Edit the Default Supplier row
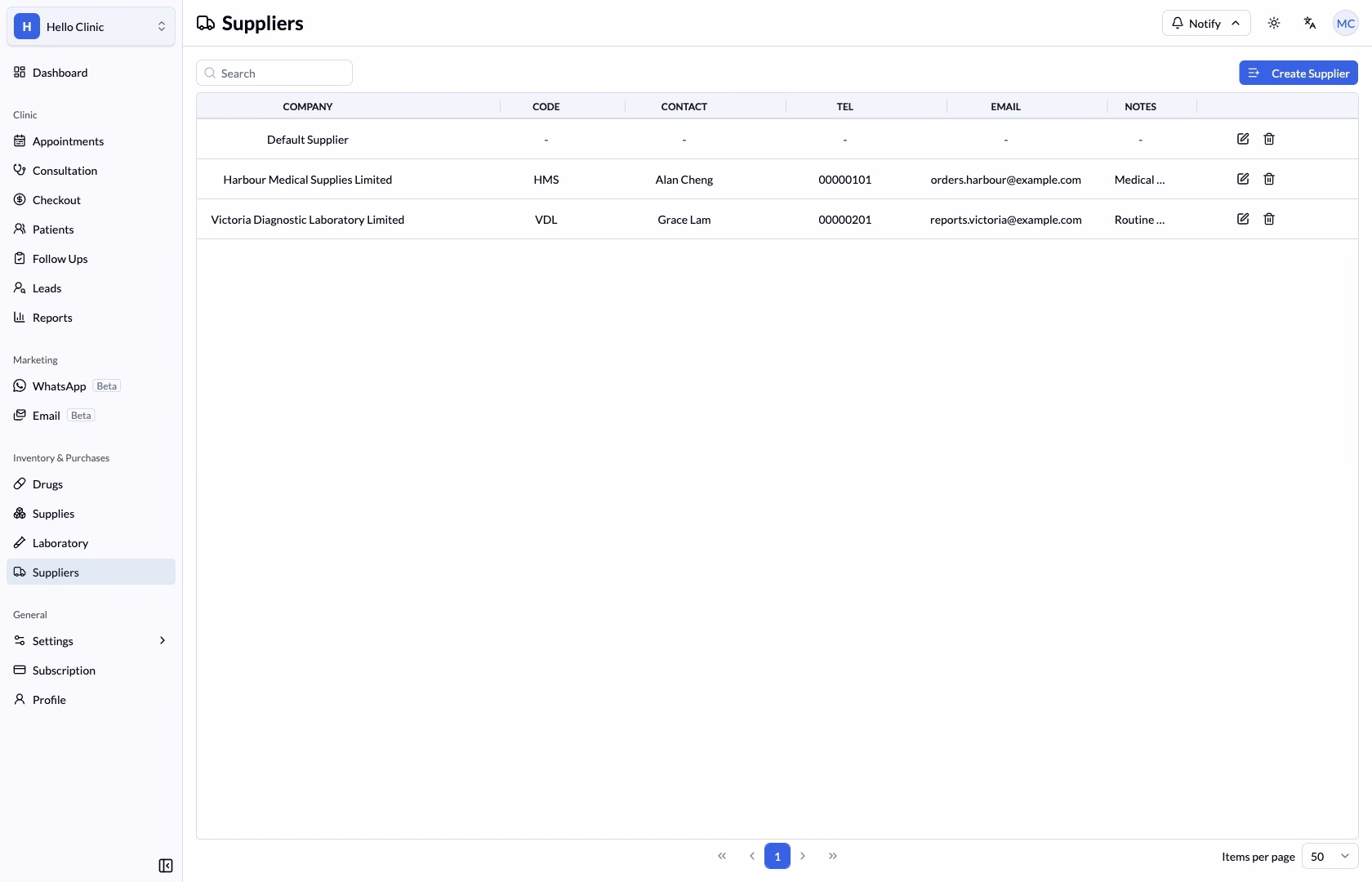Screen dimensions: 1372x882 pyautogui.click(x=1243, y=139)
